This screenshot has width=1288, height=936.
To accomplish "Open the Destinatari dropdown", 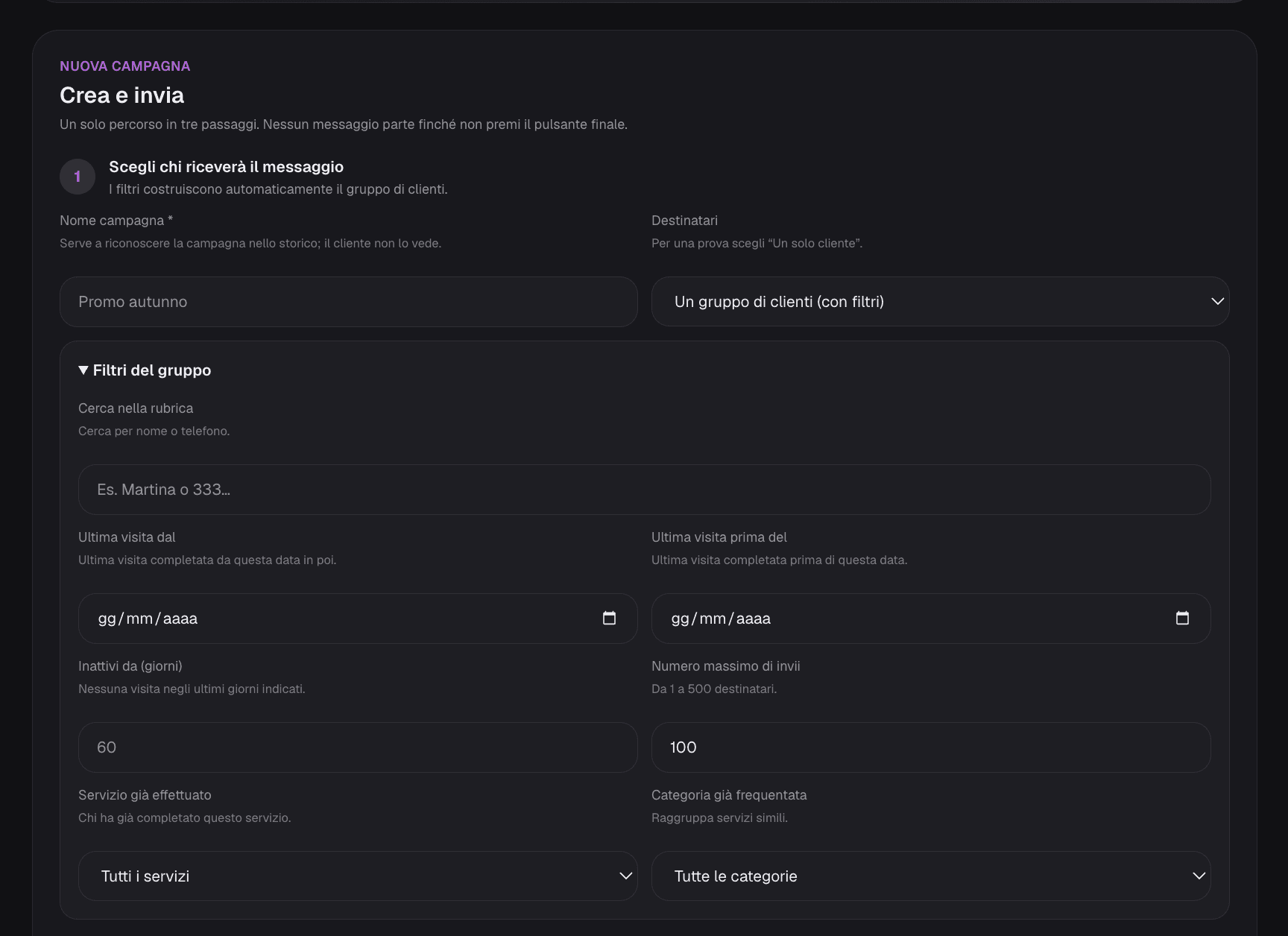I will (x=940, y=301).
